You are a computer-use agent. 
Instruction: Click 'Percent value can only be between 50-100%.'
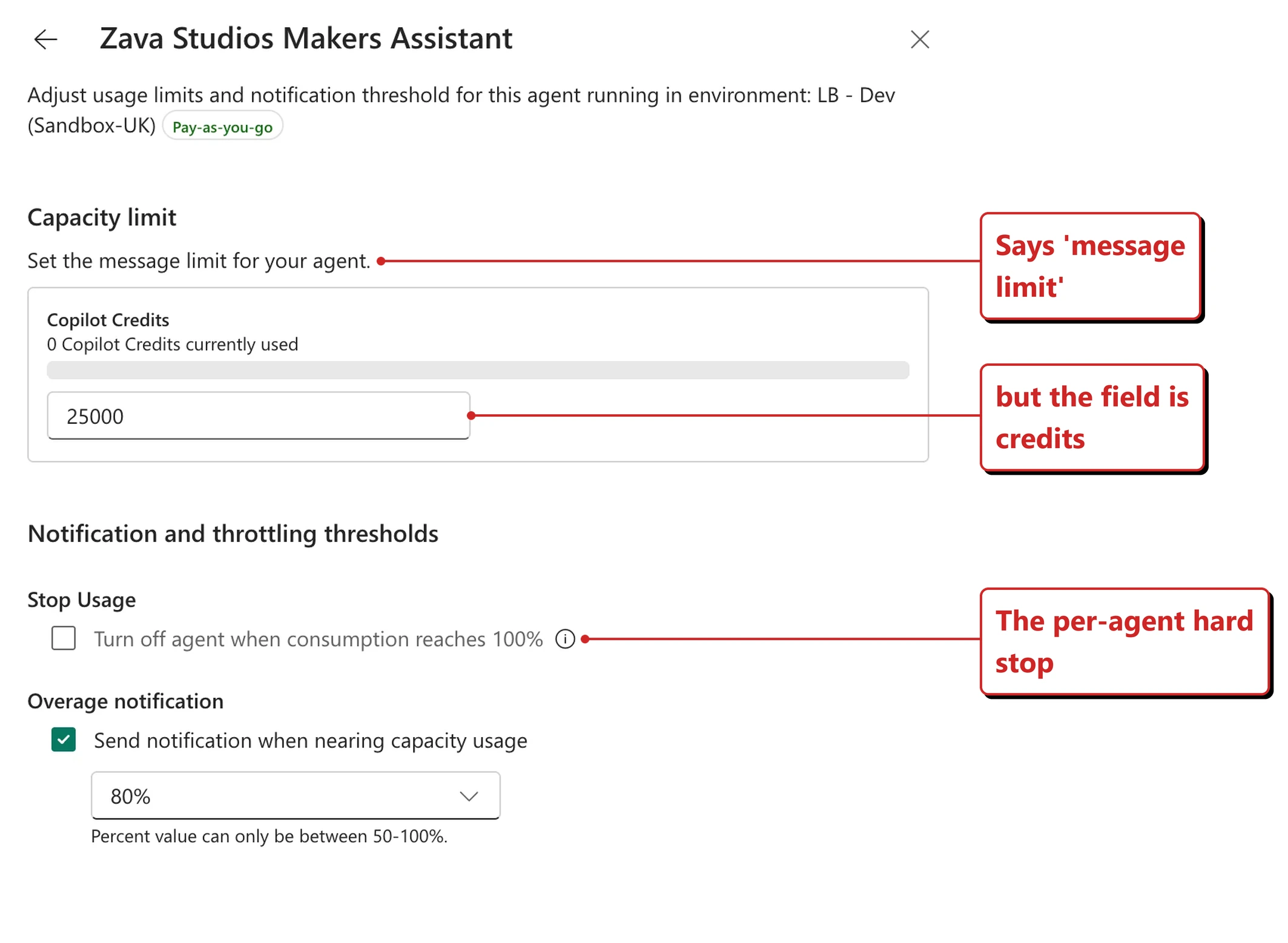(269, 836)
